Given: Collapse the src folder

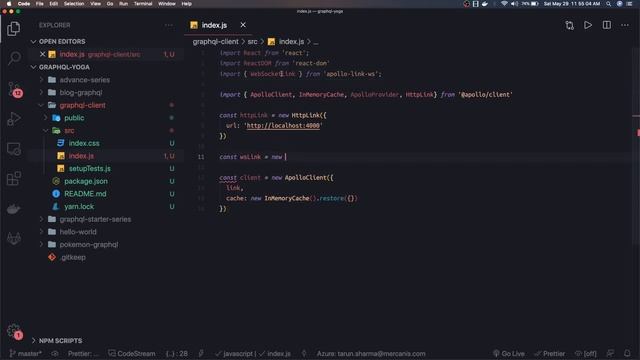Looking at the screenshot, I should [x=69, y=131].
